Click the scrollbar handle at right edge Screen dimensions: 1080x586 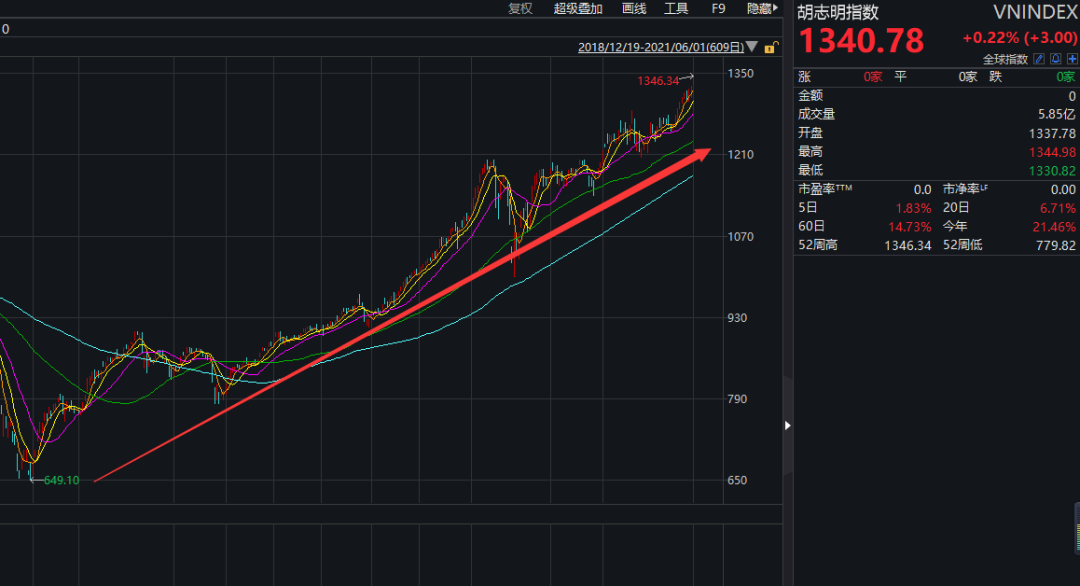(x=1077, y=529)
